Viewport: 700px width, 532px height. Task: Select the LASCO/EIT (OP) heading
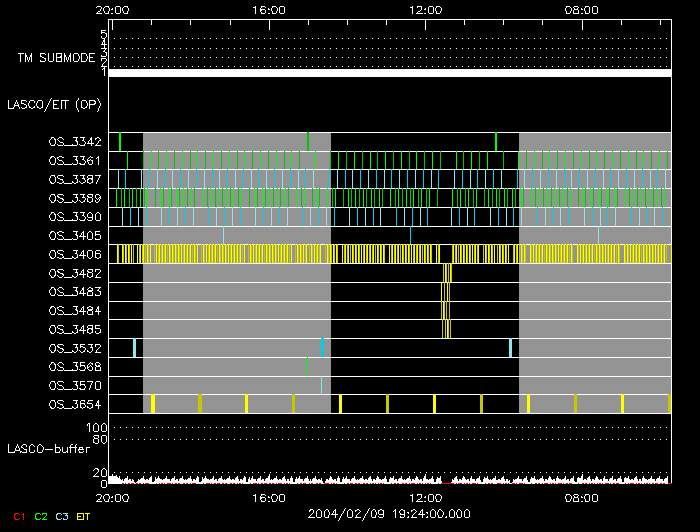coord(54,104)
